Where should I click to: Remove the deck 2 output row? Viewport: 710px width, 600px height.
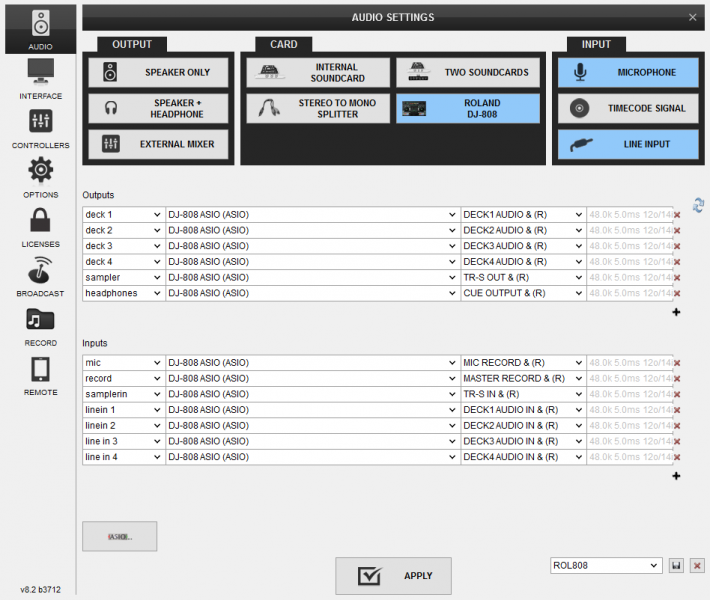[677, 230]
